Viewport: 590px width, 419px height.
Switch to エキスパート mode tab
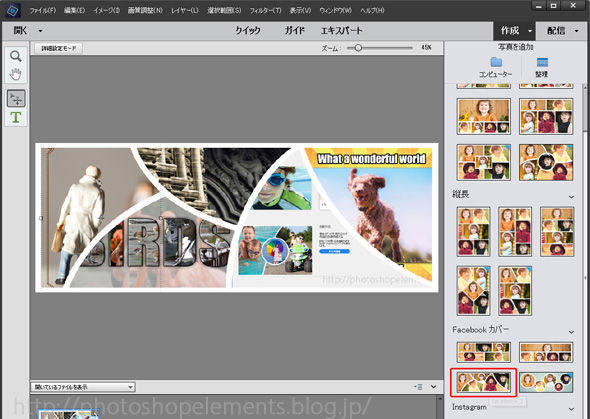pos(341,31)
